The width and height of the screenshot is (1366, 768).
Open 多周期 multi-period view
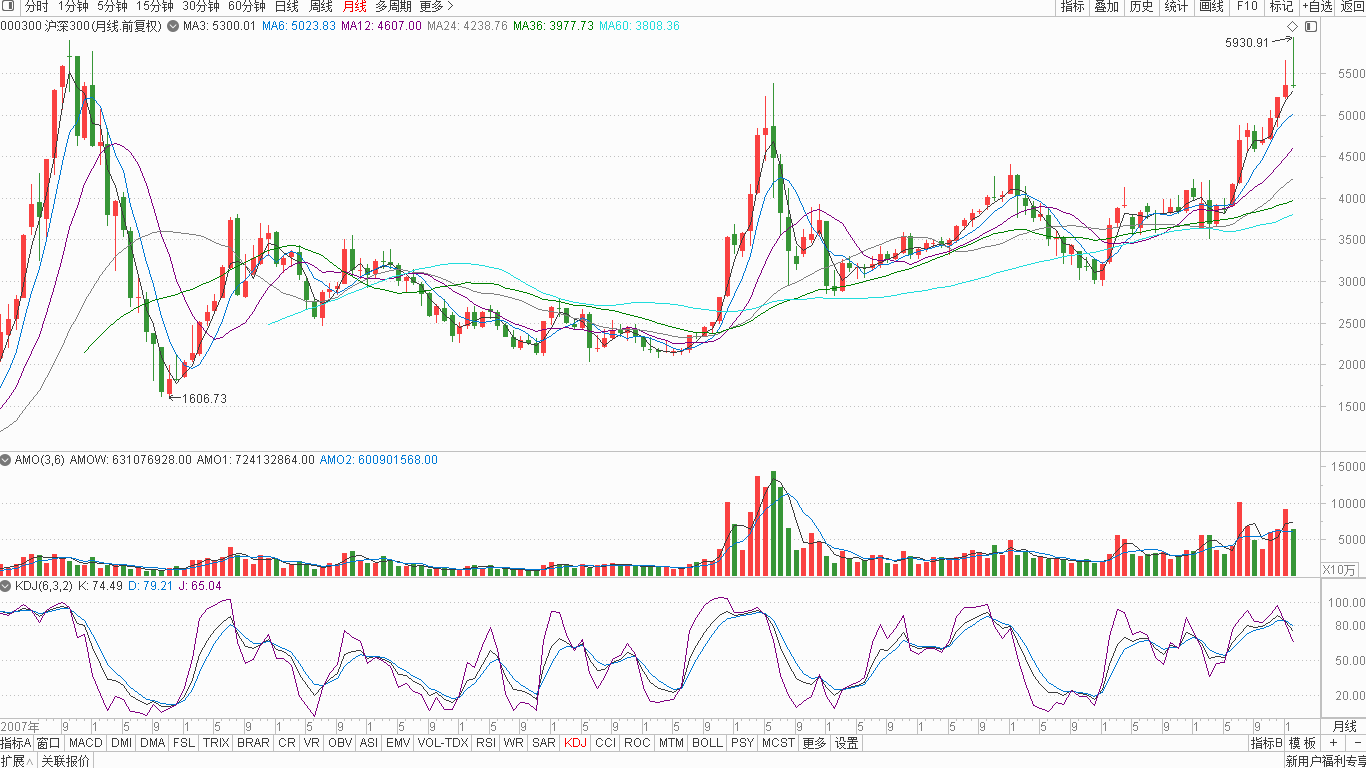[393, 6]
